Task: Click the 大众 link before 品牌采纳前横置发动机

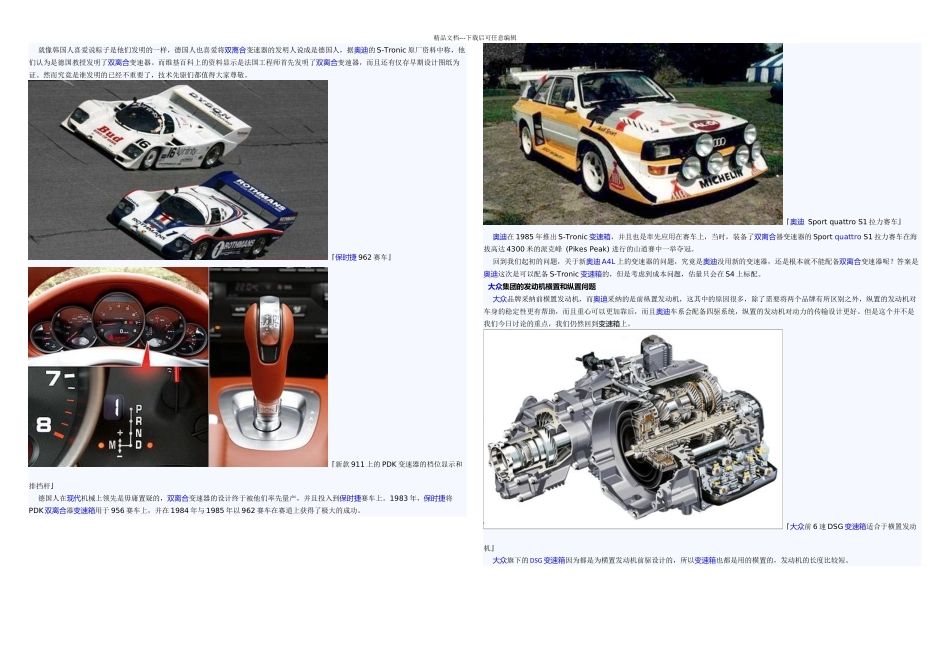Action: [x=499, y=299]
